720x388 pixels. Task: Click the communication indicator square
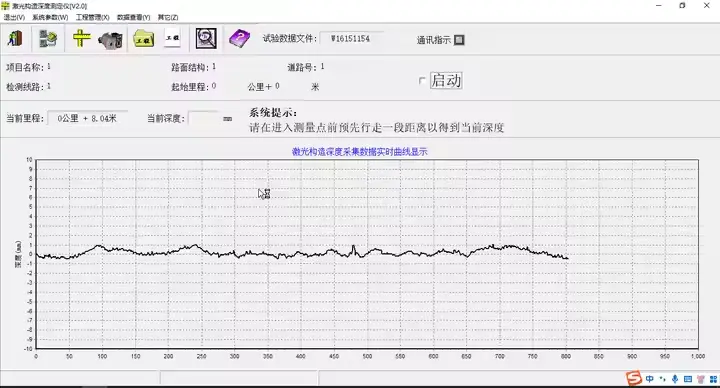click(x=459, y=40)
